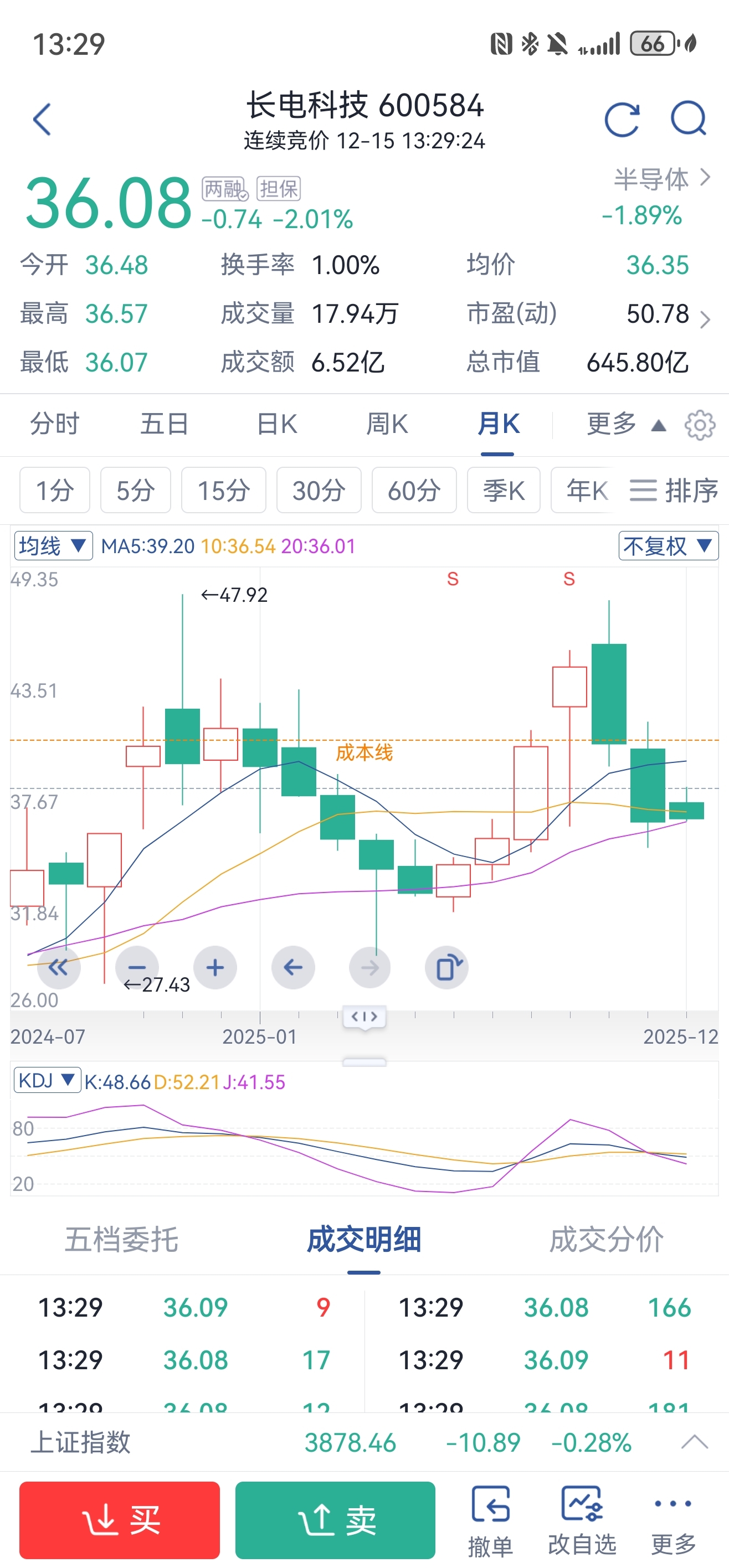Select the 60分 period button
Viewport: 729px width, 1568px height.
tap(414, 490)
